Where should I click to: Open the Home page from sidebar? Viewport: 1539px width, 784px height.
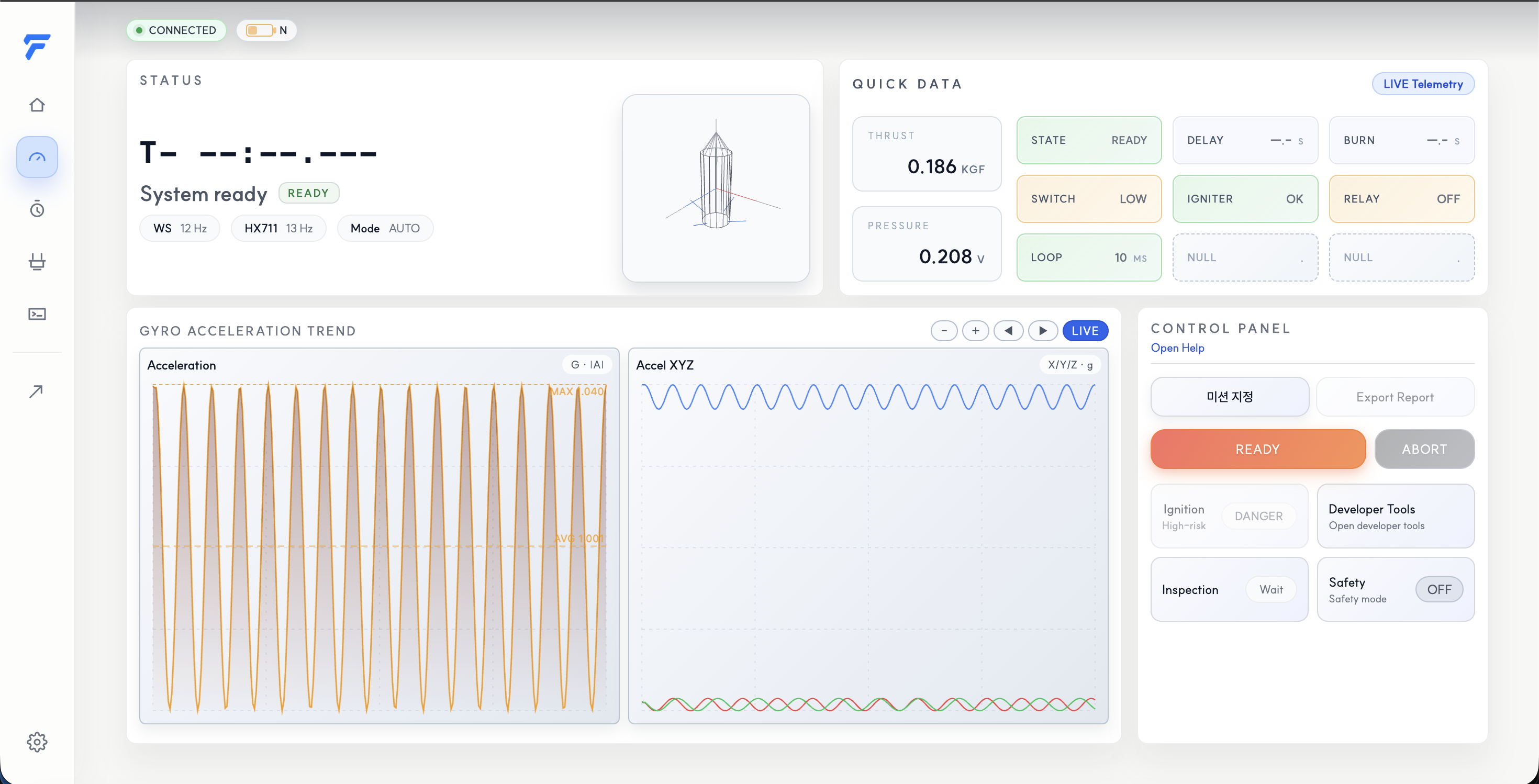[37, 105]
